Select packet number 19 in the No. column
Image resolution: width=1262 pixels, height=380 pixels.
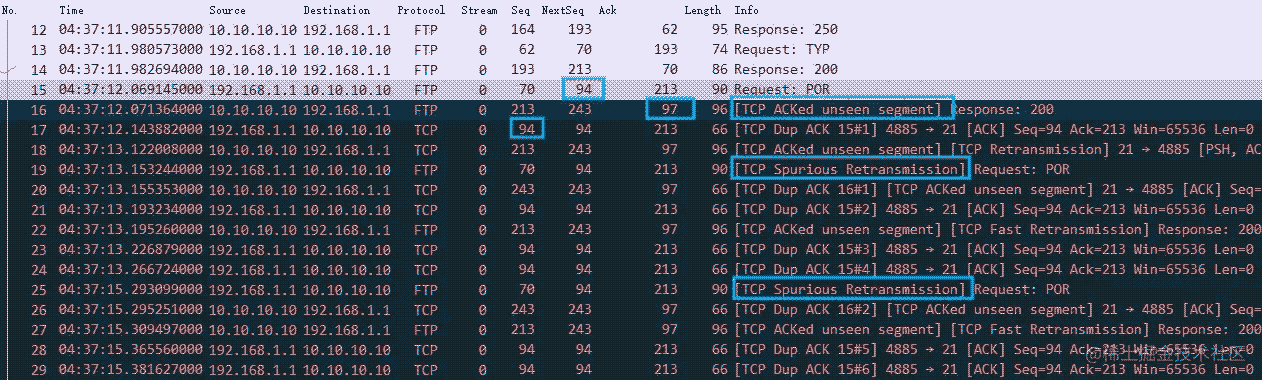(x=39, y=170)
